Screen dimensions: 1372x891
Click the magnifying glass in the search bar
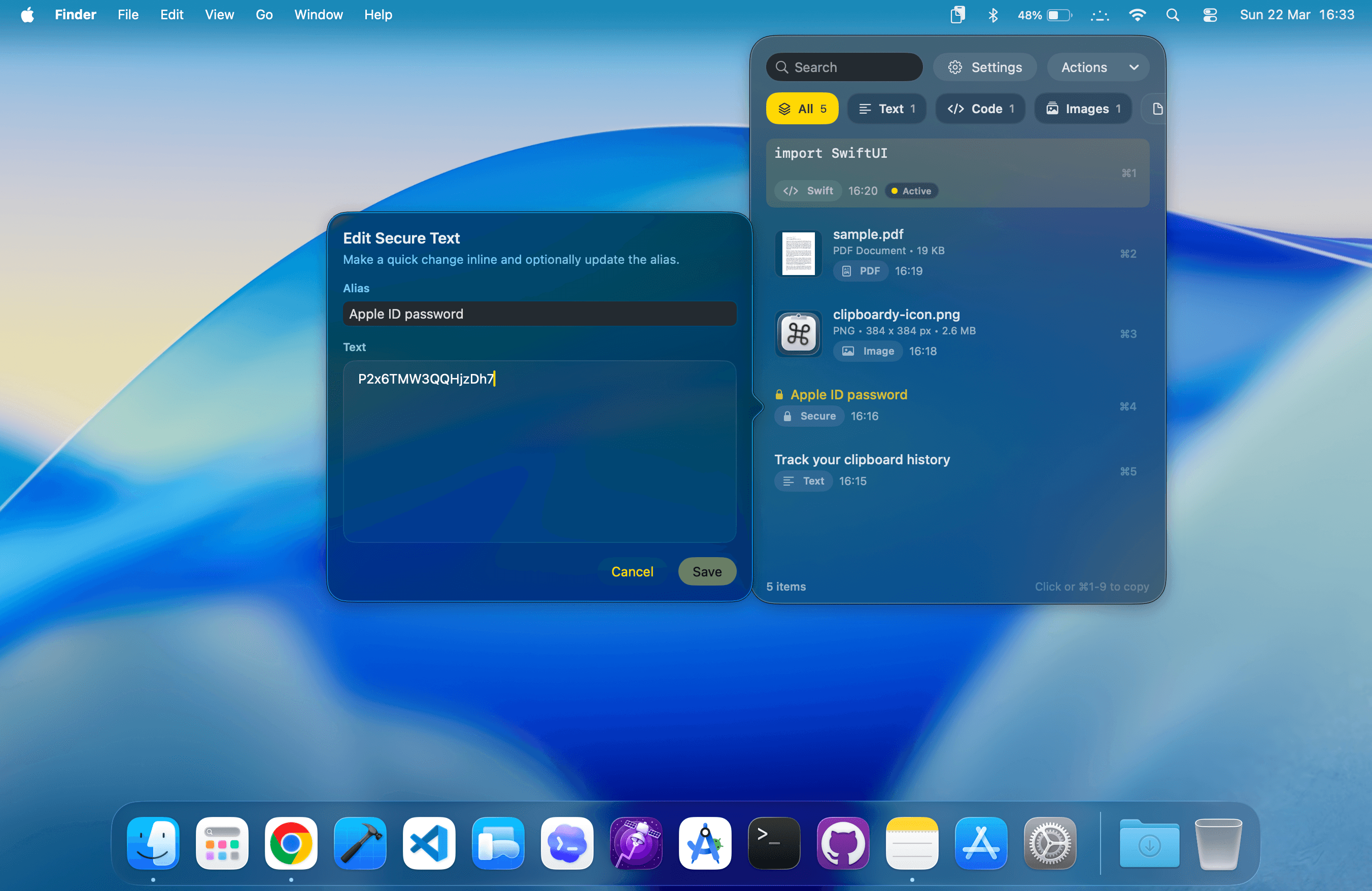[x=783, y=67]
